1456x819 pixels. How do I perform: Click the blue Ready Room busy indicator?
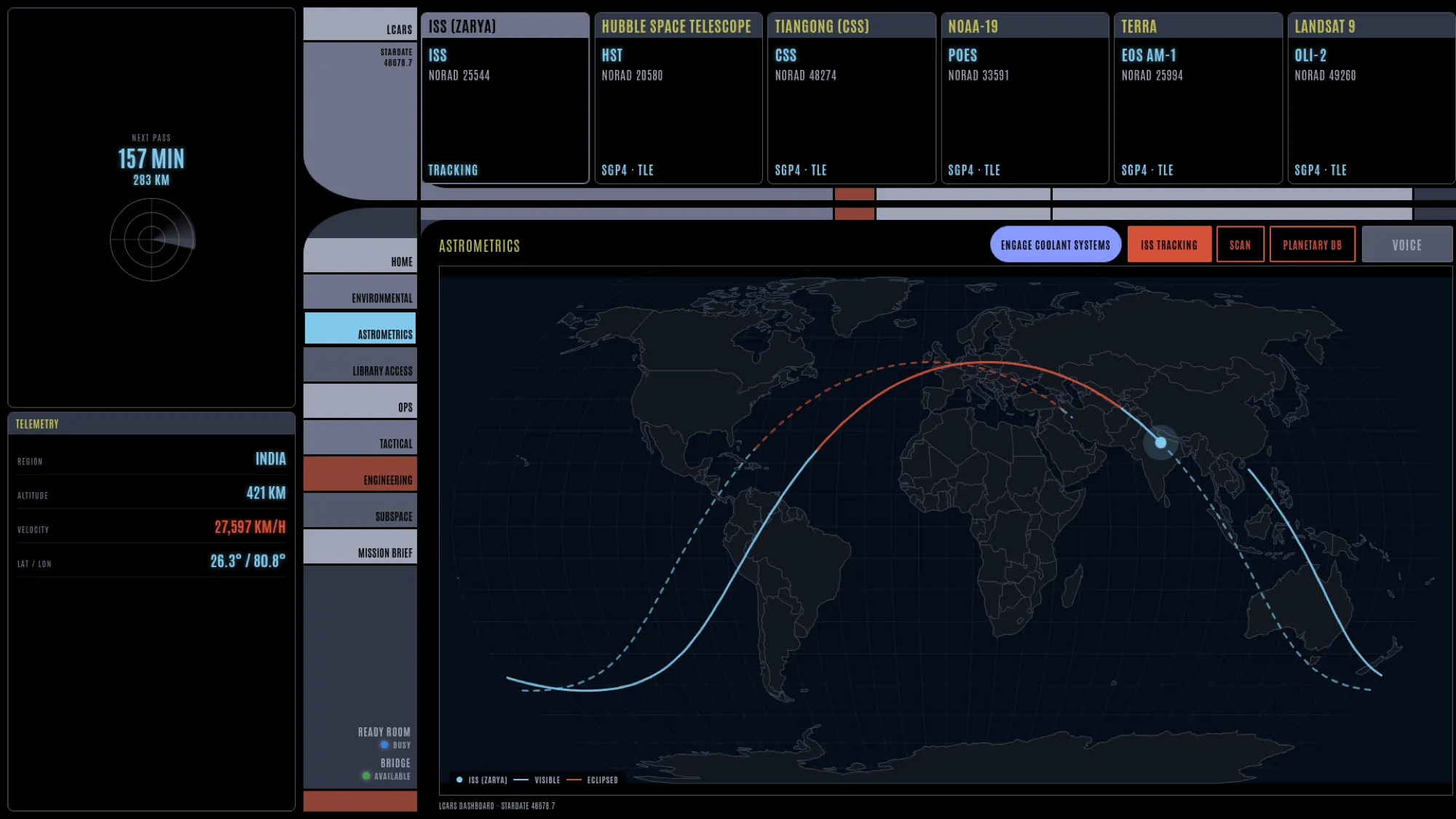click(384, 745)
